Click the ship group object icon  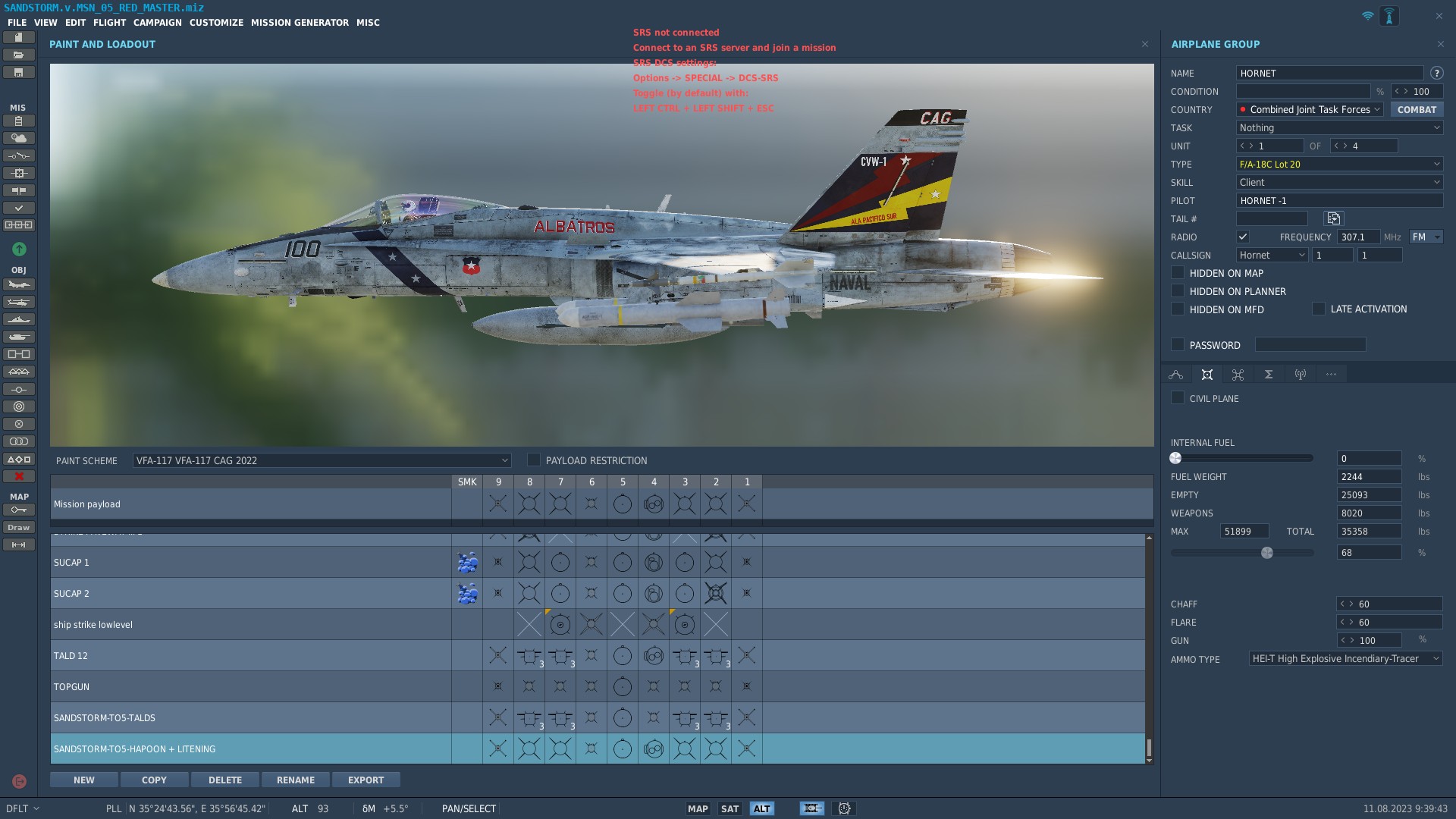pos(19,320)
